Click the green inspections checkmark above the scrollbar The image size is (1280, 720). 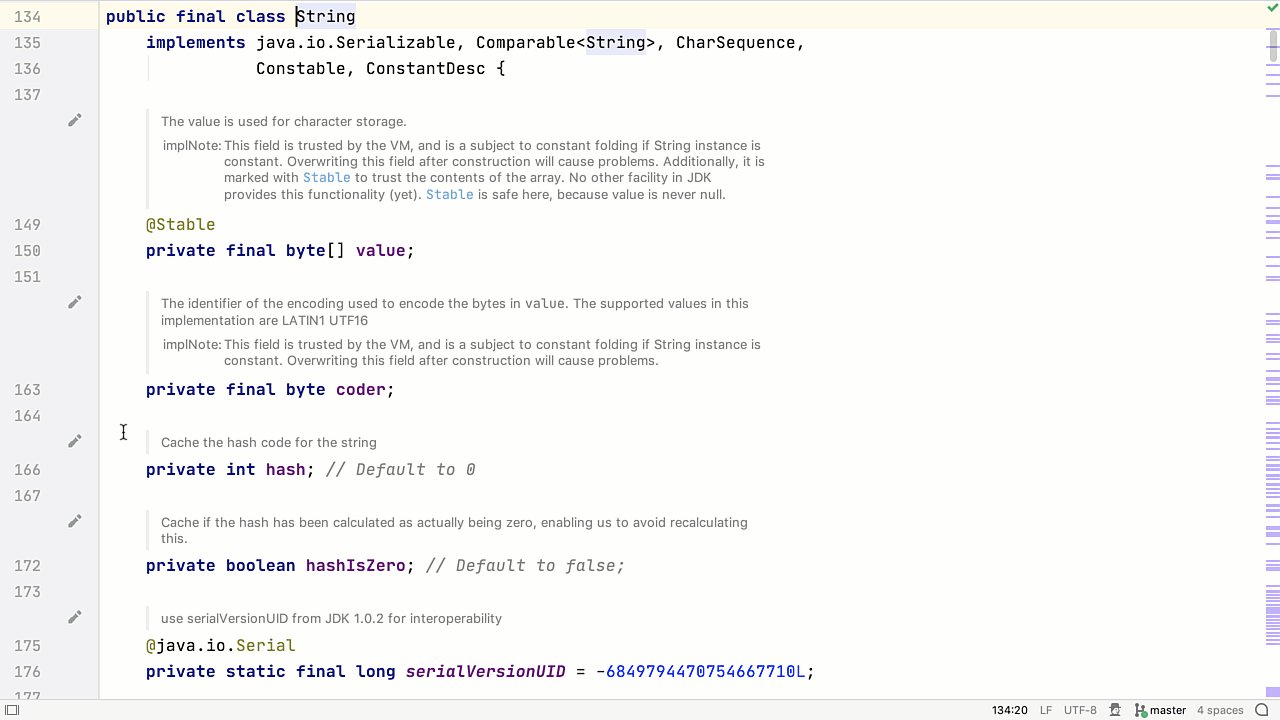pos(1271,8)
